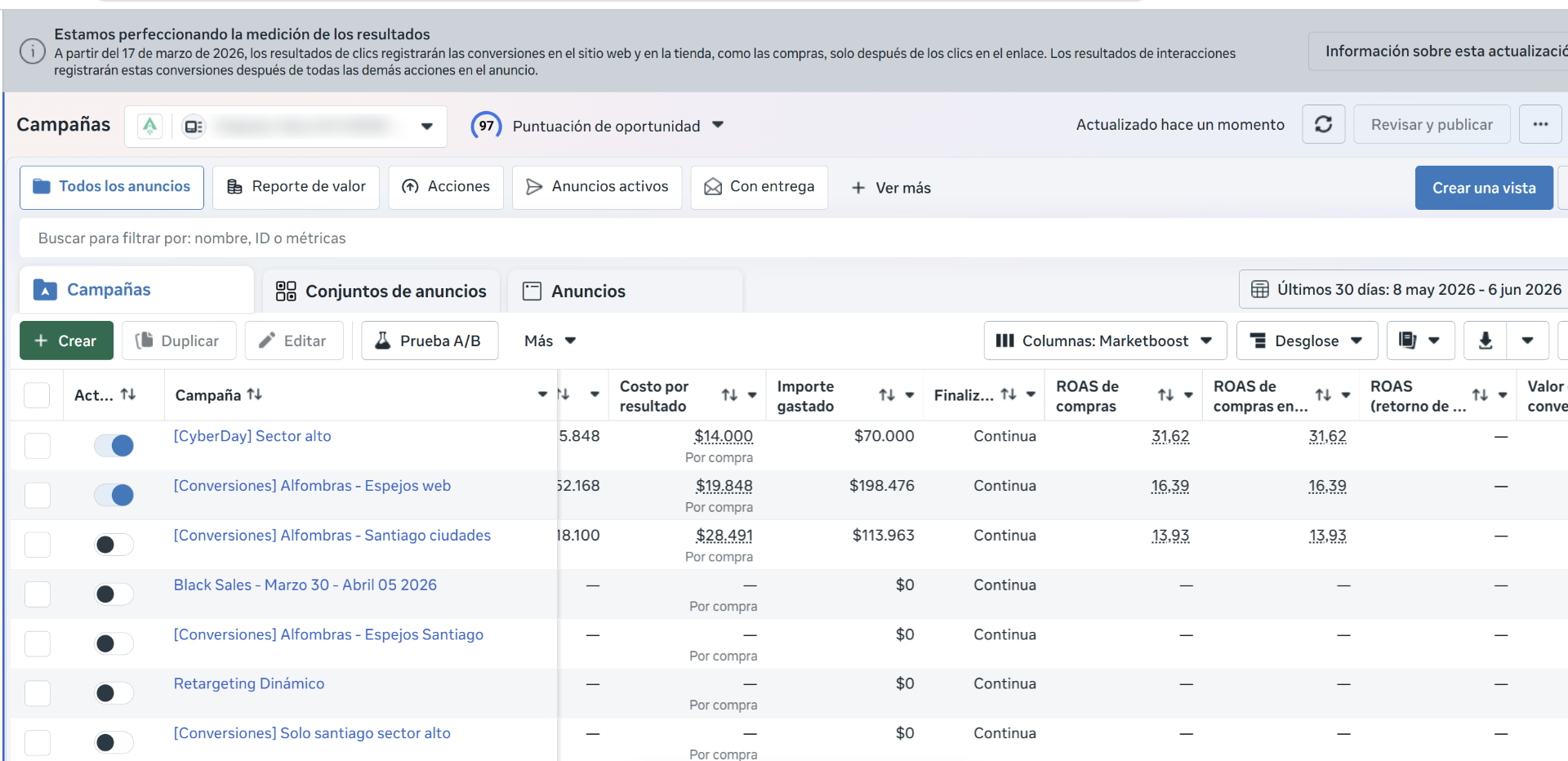Screen dimensions: 1568x761
Task: Turn on the Retargeting Dinámico campaign
Action: (x=114, y=693)
